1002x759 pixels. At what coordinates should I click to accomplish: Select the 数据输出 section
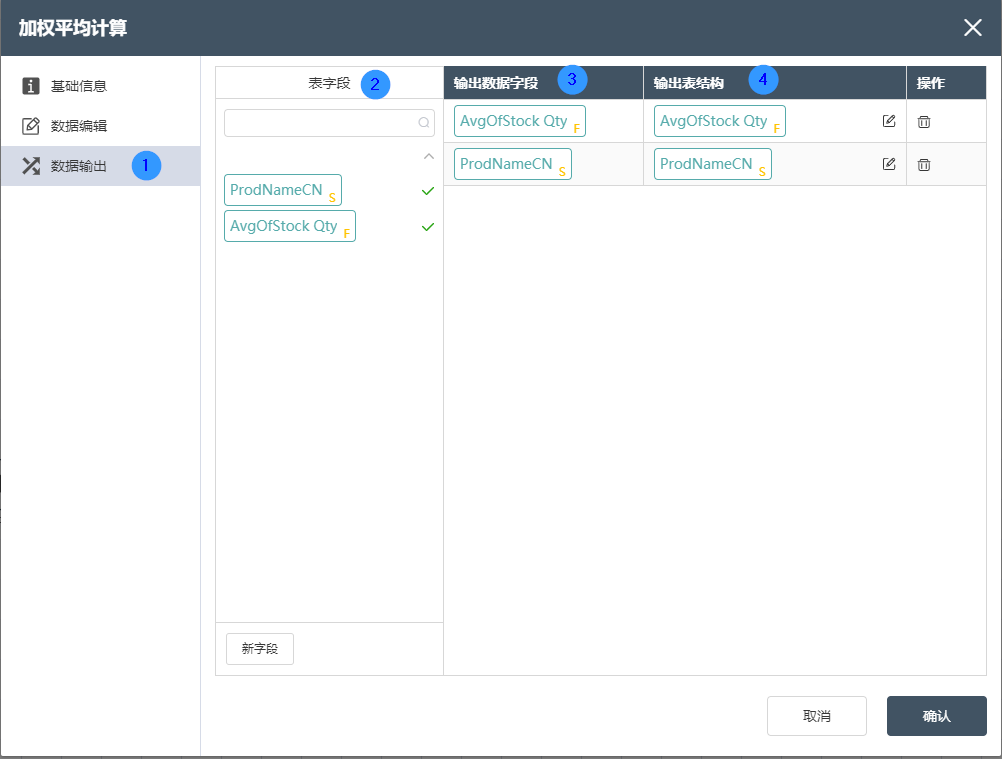(100, 166)
